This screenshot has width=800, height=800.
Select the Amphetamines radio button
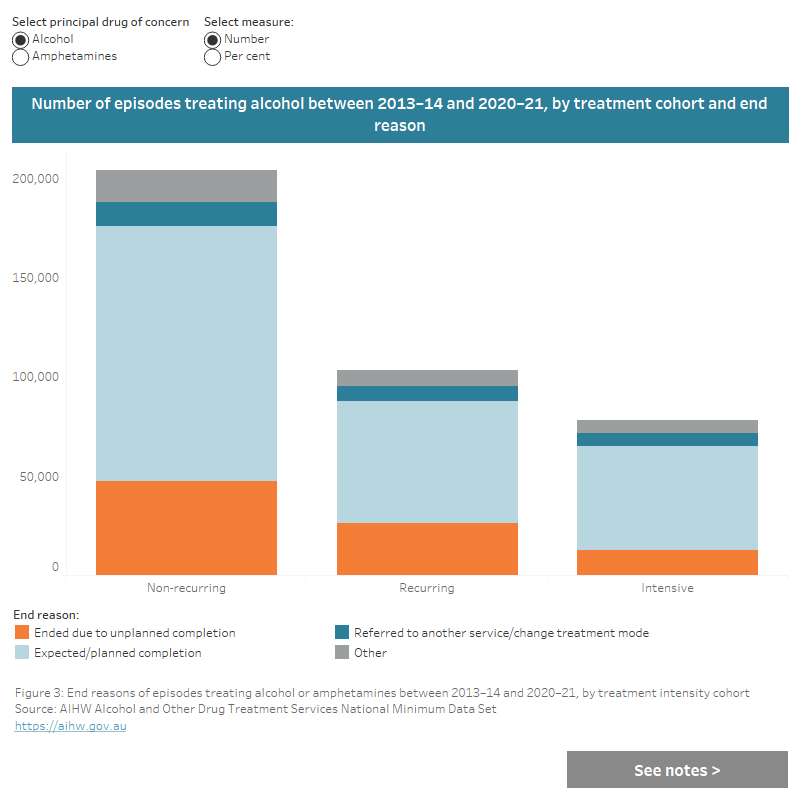(x=19, y=57)
